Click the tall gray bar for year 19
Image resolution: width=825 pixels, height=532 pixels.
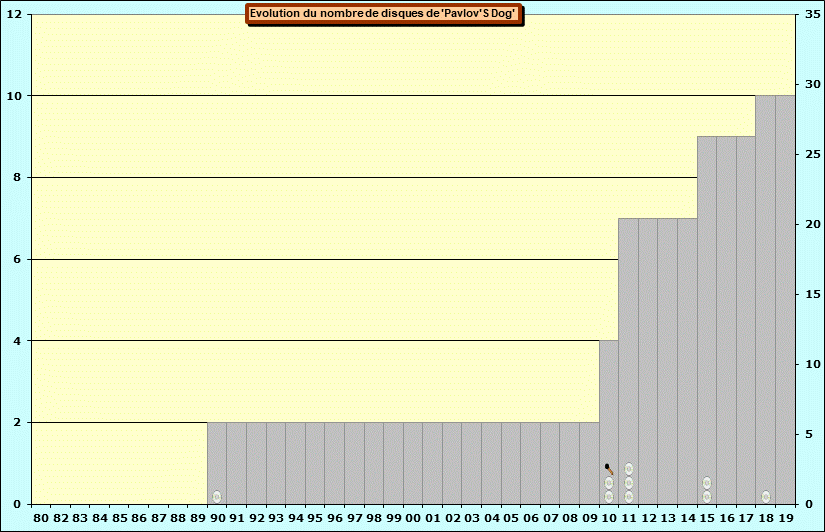786,299
